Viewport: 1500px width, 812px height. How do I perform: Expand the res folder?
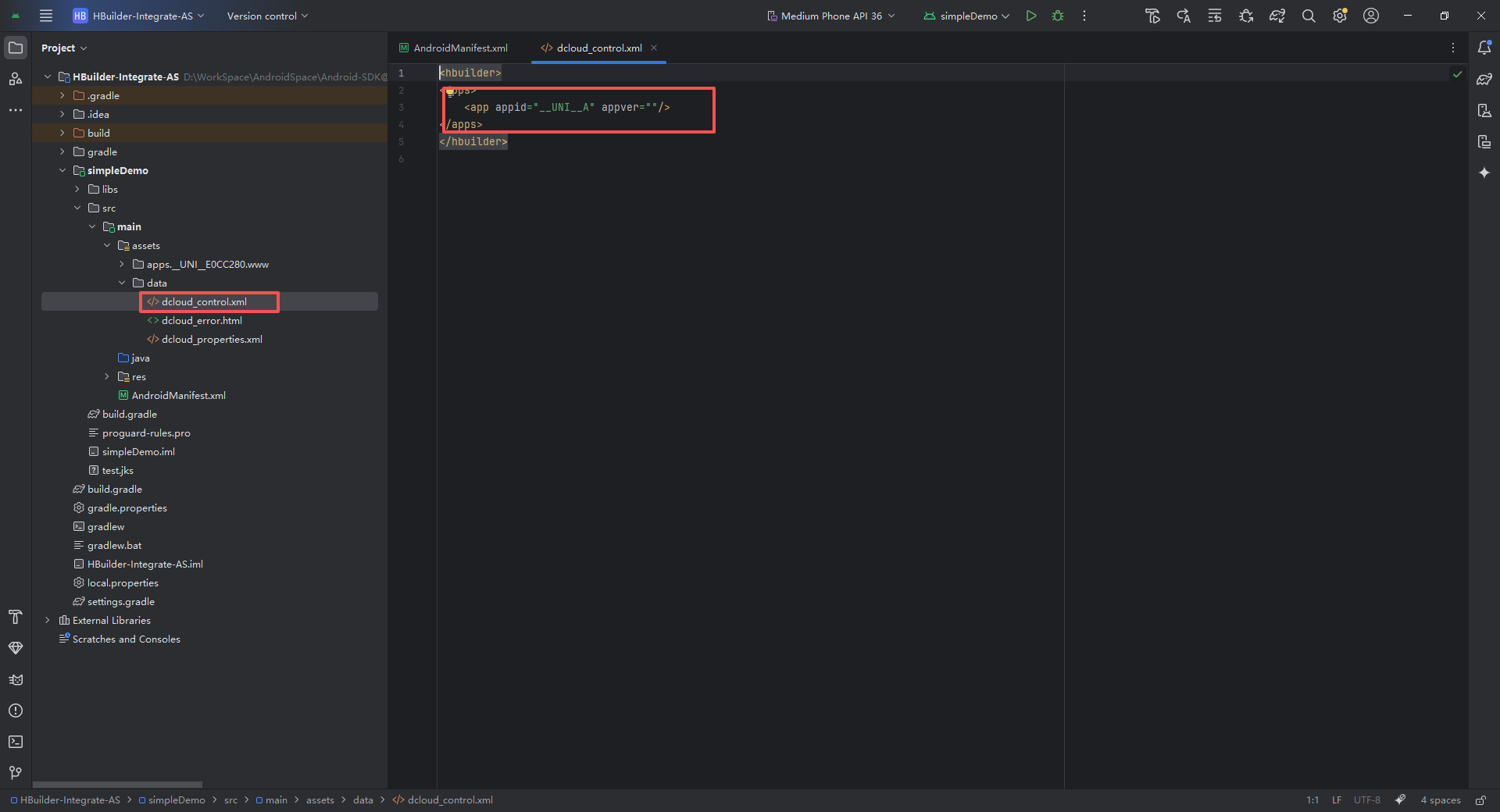pos(107,376)
